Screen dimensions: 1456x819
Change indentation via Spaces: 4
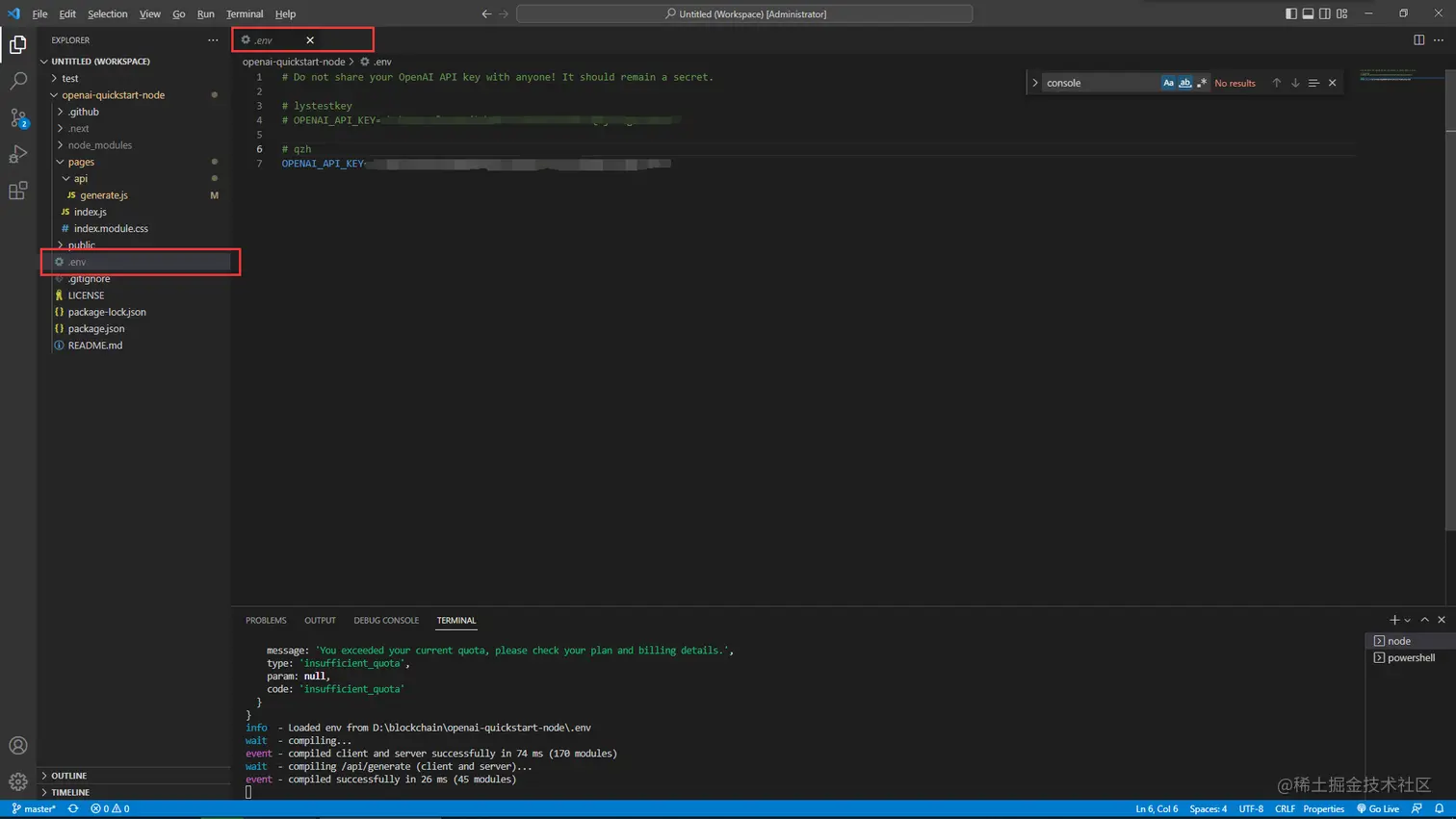tap(1209, 809)
